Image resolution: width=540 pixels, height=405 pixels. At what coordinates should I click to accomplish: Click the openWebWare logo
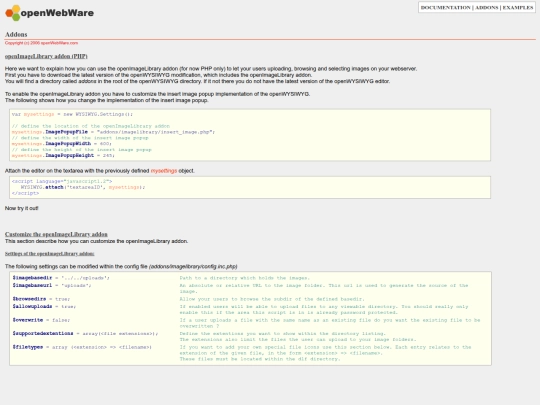tap(50, 13)
